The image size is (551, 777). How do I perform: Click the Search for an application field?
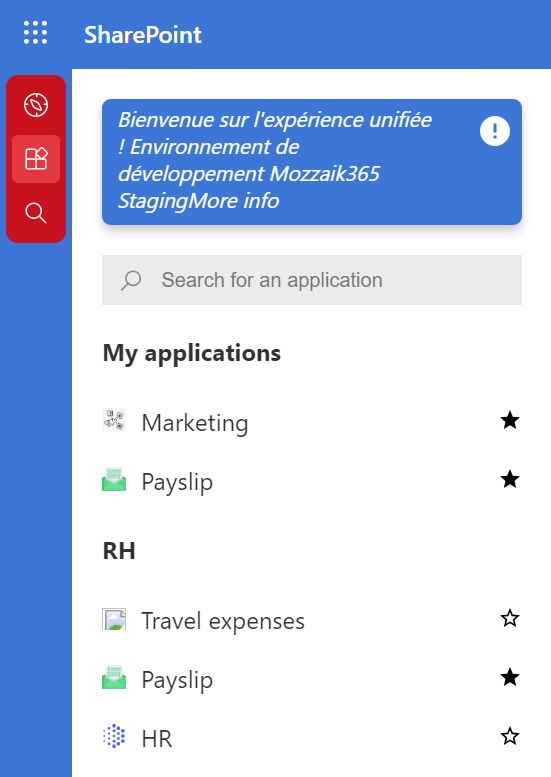[x=312, y=280]
